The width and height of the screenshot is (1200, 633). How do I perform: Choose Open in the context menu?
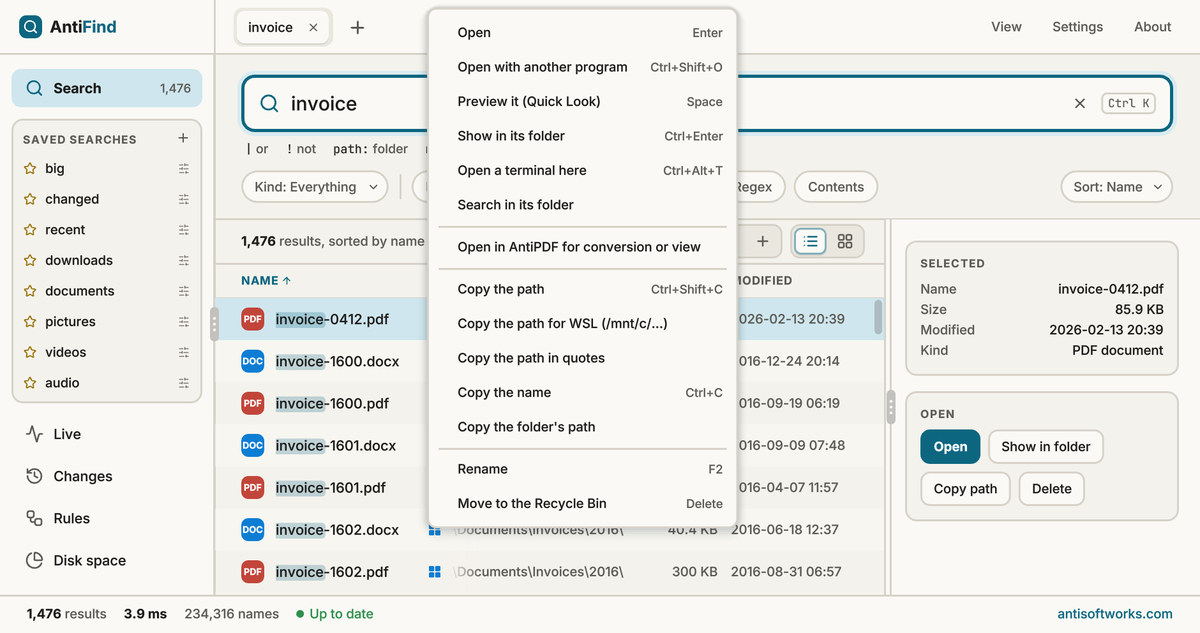582,33
